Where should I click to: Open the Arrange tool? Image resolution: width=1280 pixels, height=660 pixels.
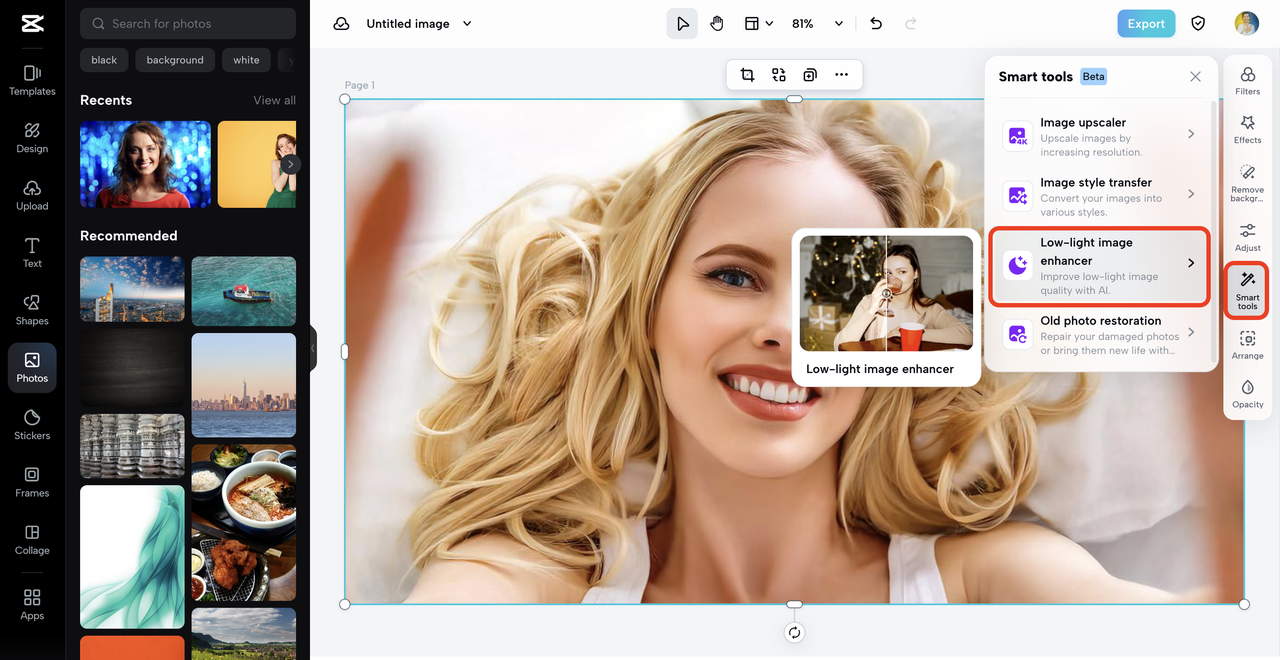pyautogui.click(x=1247, y=346)
